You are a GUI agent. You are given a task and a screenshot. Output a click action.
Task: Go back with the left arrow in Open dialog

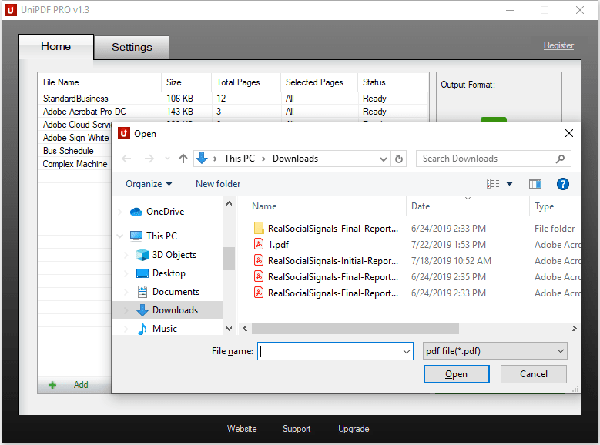click(x=127, y=158)
